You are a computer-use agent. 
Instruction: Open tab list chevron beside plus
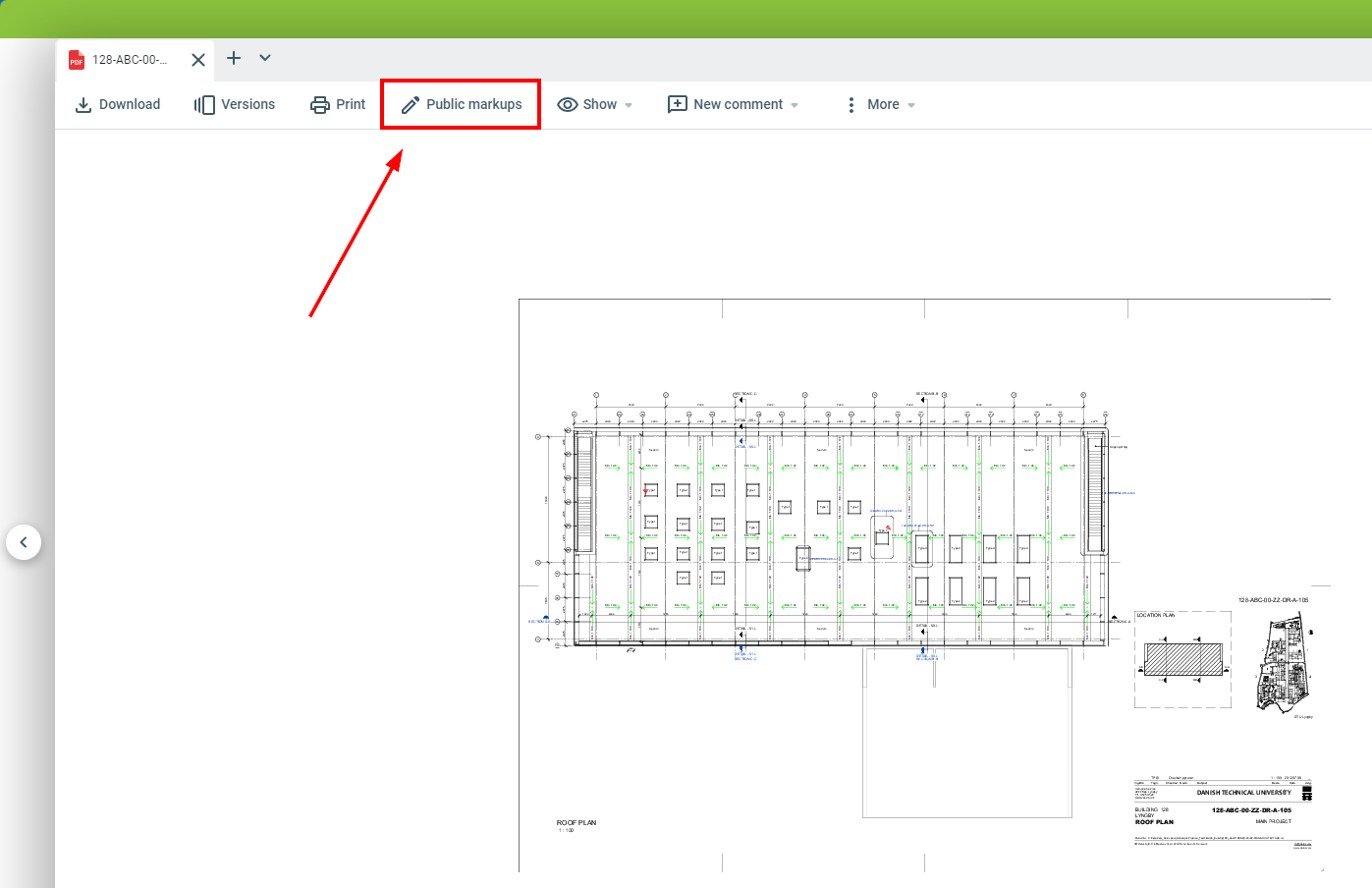265,58
